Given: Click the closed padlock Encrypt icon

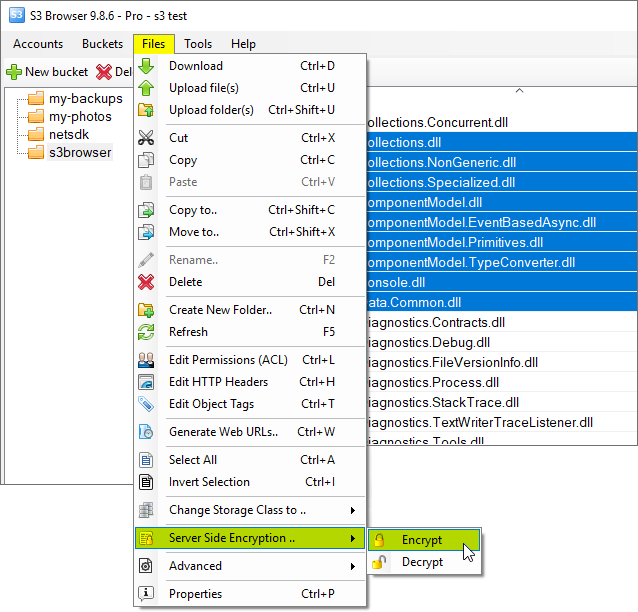Looking at the screenshot, I should point(379,540).
